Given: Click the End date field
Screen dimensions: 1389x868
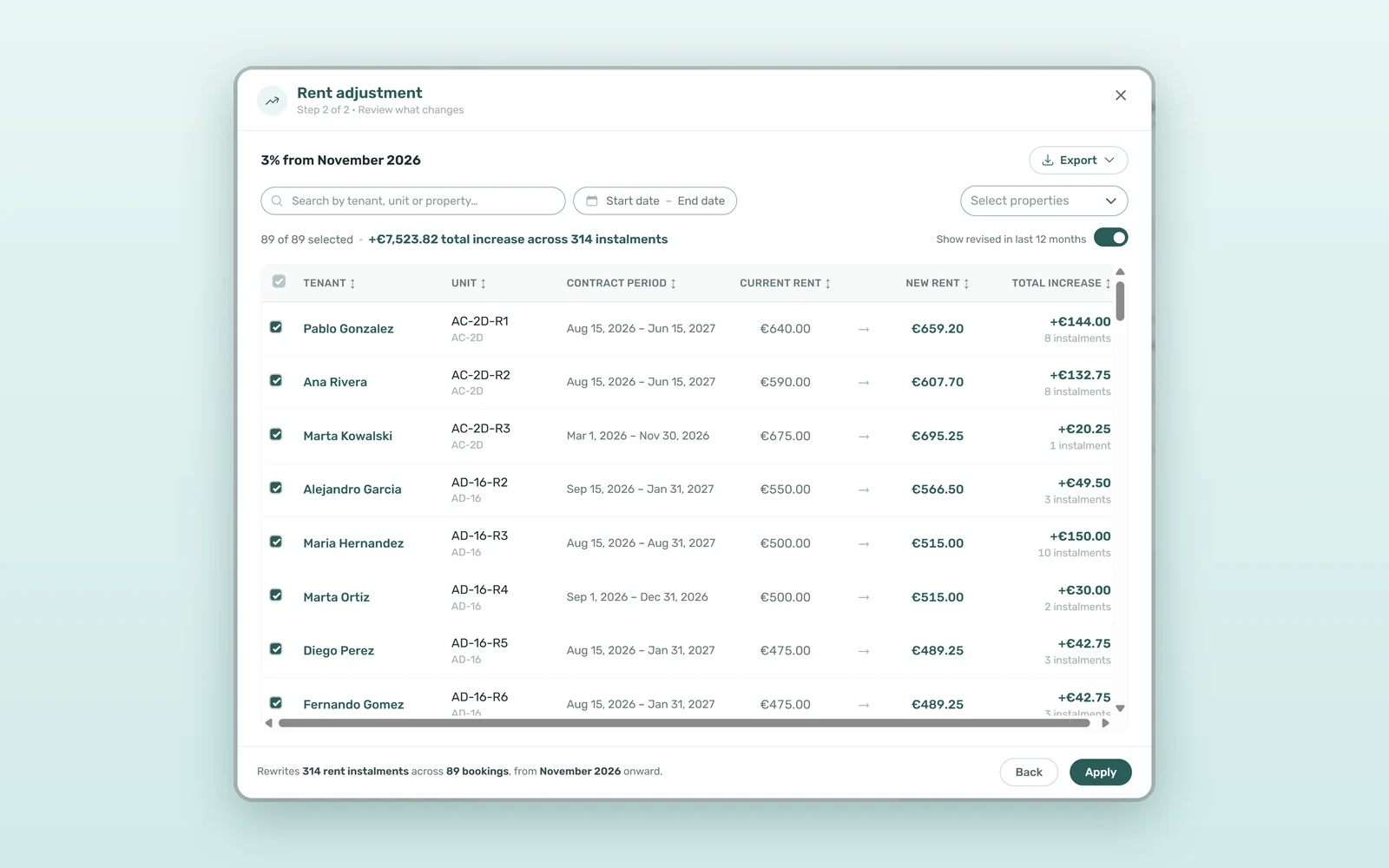Looking at the screenshot, I should pos(701,201).
